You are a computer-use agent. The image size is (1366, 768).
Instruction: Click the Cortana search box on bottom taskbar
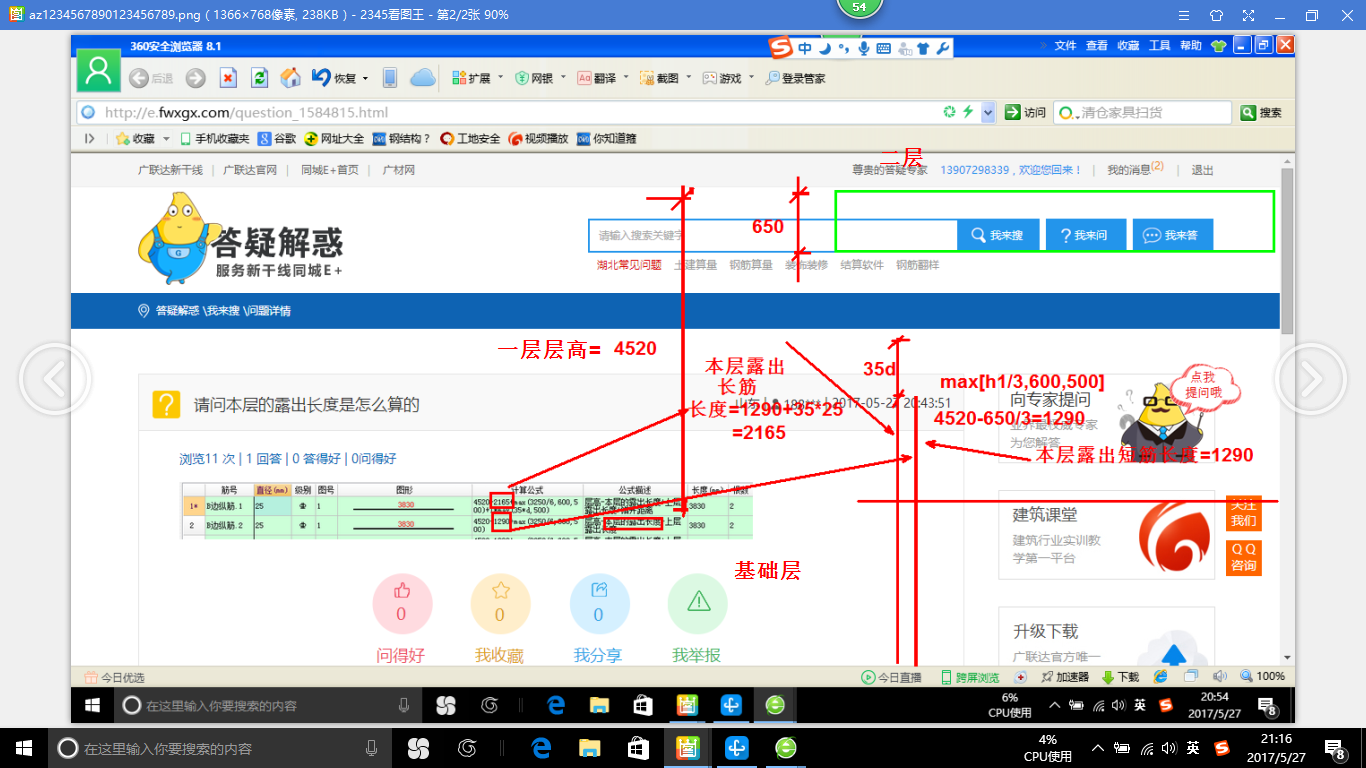pyautogui.click(x=218, y=748)
